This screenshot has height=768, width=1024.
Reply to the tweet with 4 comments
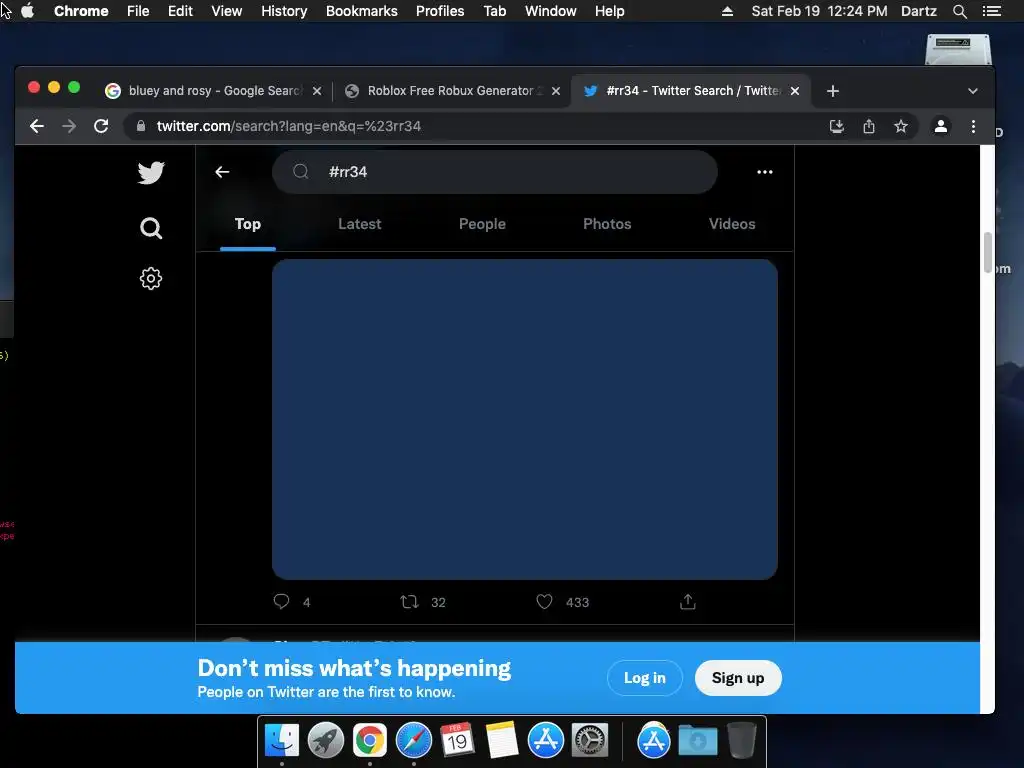tap(281, 601)
